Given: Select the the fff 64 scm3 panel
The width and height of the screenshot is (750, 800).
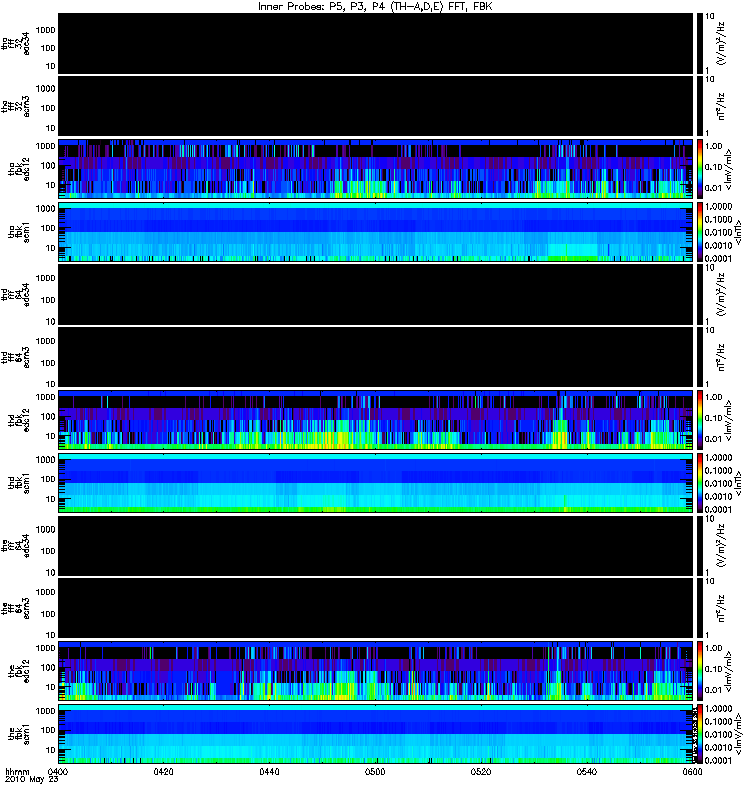Looking at the screenshot, I should click(376, 608).
